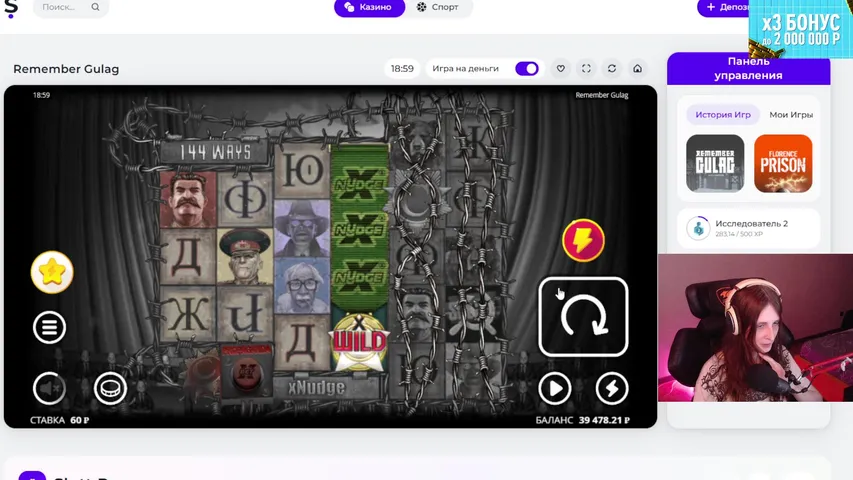Screen dimensions: 853x480
Task: Open the slot hamburger menu
Action: [x=49, y=327]
